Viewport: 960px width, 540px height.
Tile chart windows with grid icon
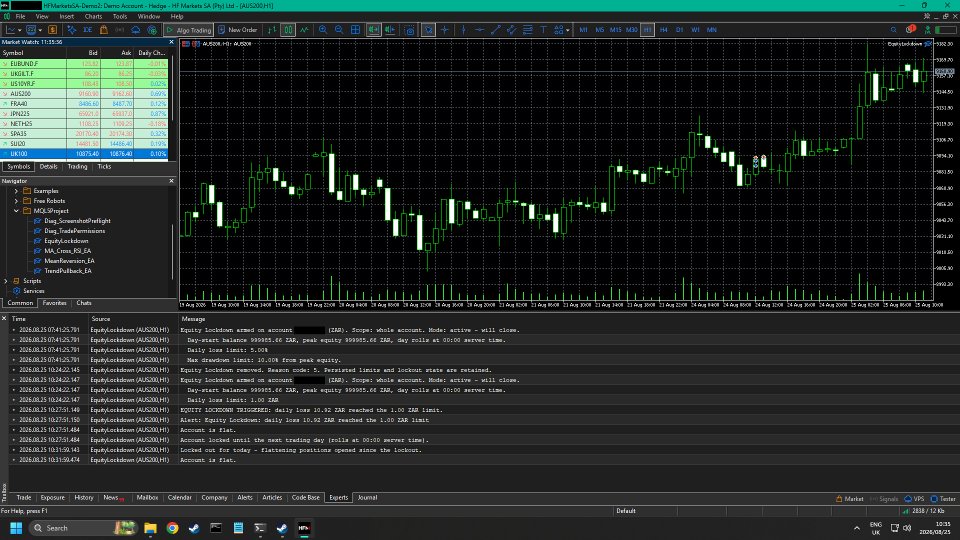click(355, 29)
